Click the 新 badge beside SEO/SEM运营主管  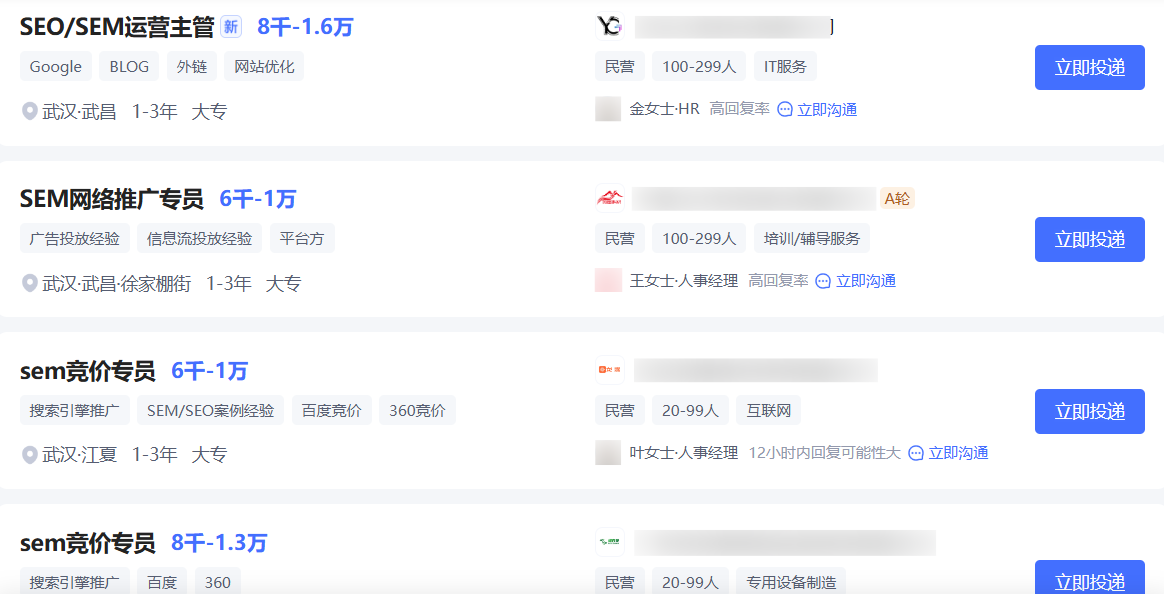[231, 27]
